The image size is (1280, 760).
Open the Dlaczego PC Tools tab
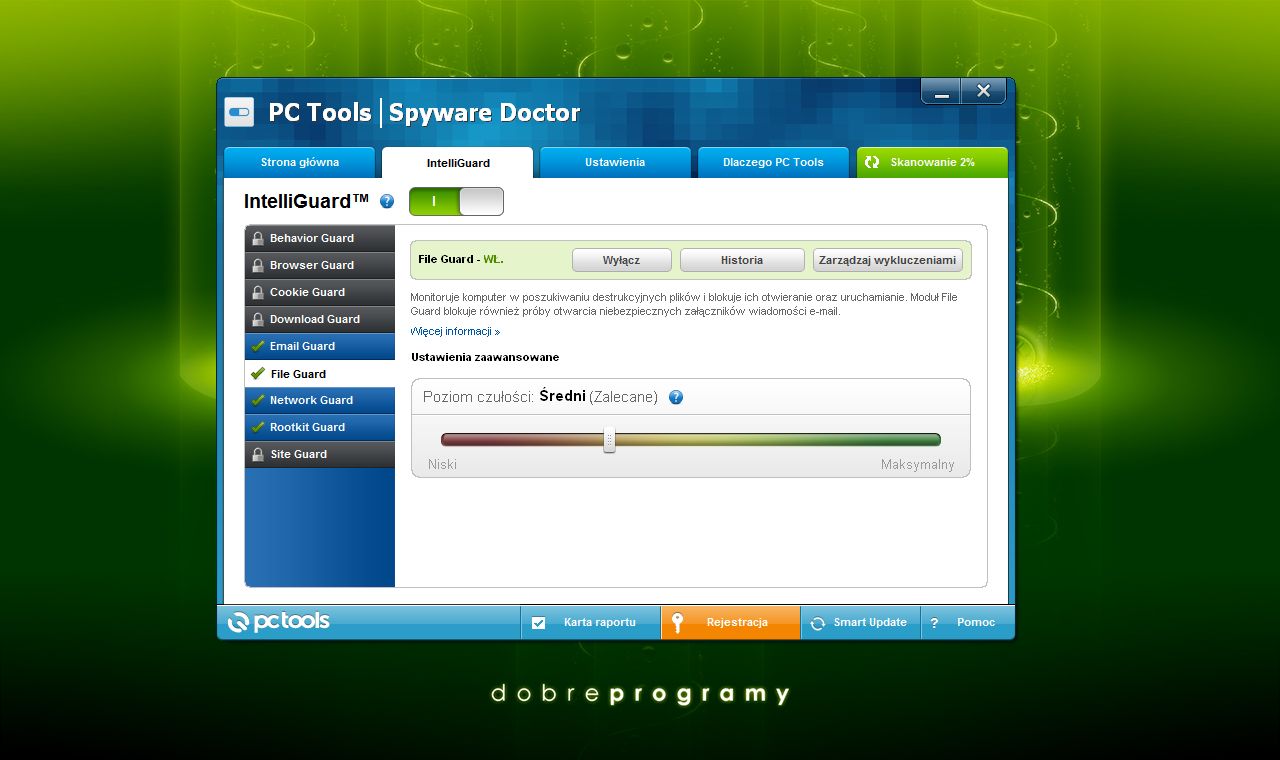773,162
